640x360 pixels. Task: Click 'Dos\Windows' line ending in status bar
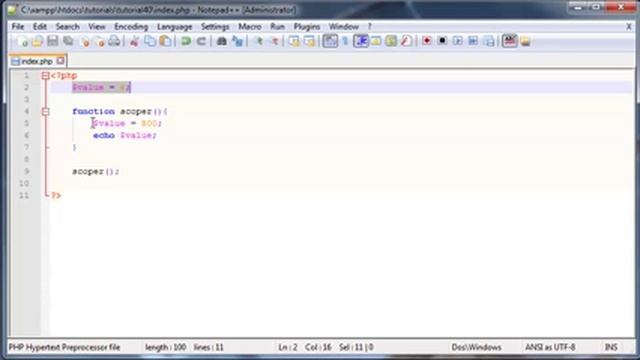[x=476, y=347]
